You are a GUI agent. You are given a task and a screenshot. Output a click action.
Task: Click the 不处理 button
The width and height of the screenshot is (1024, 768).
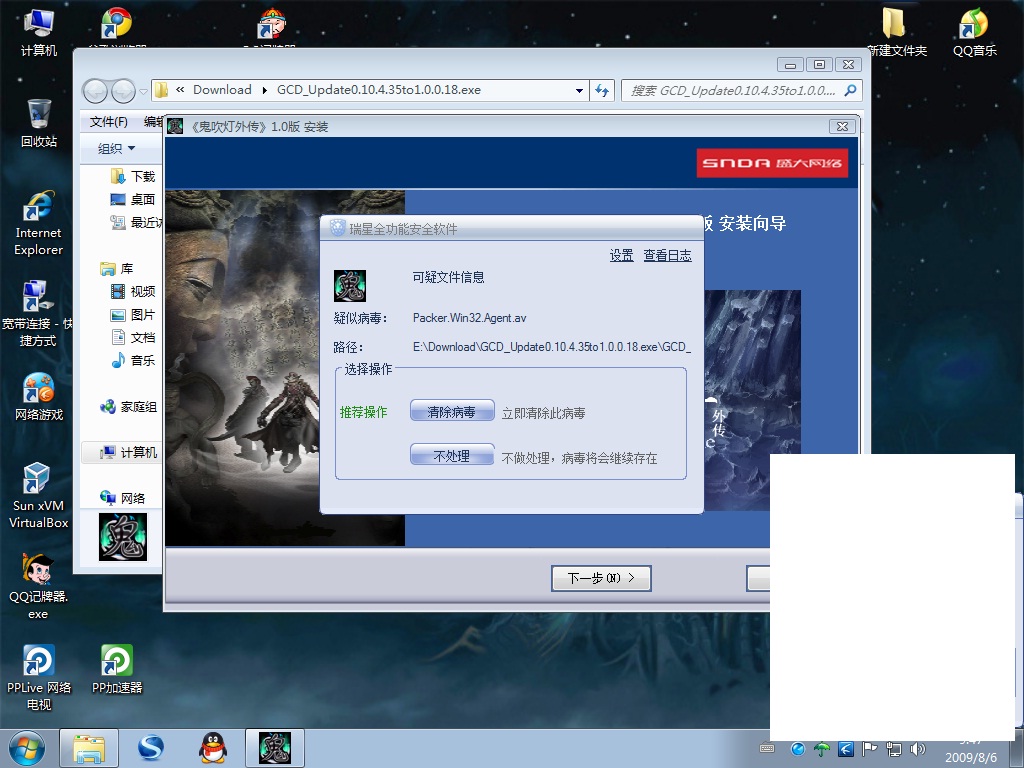(452, 455)
